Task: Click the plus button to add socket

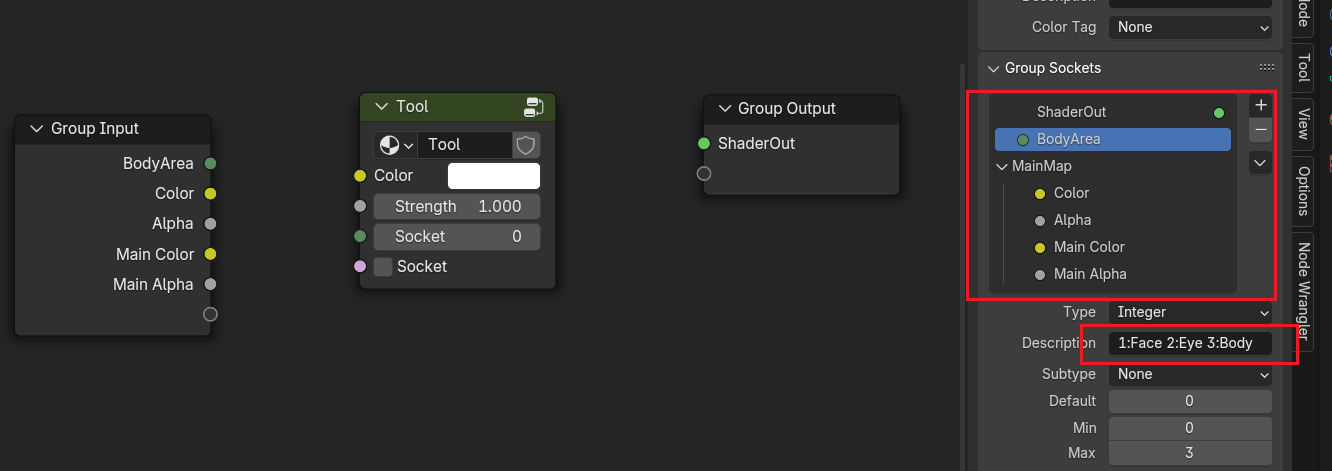Action: coord(1261,105)
